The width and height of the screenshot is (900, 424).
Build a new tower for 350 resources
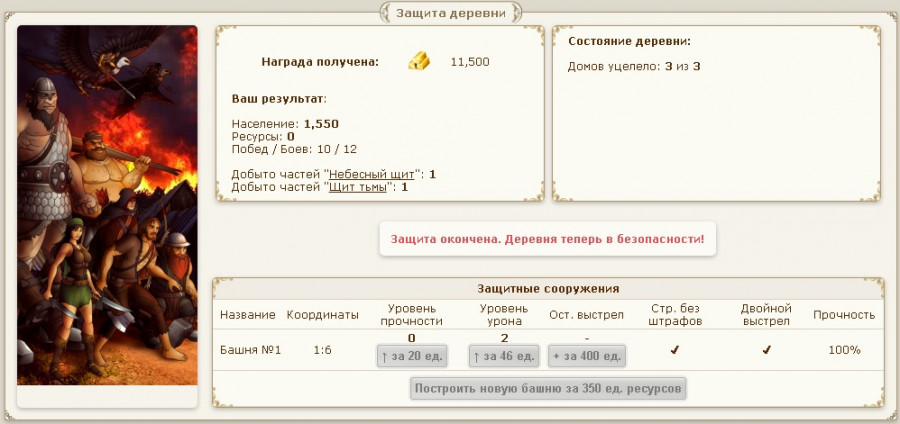click(x=548, y=388)
